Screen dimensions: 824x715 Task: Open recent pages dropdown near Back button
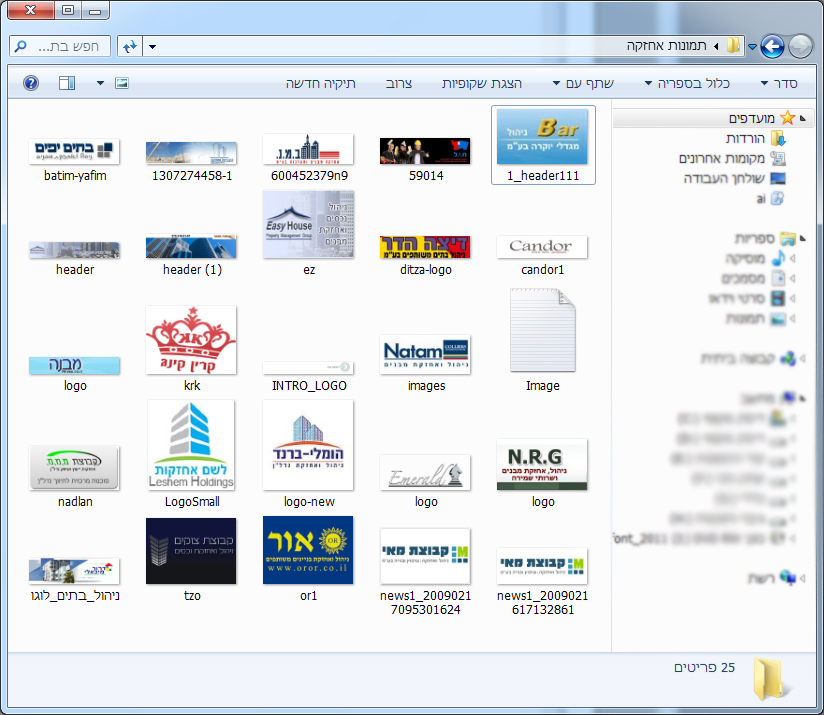(x=752, y=47)
